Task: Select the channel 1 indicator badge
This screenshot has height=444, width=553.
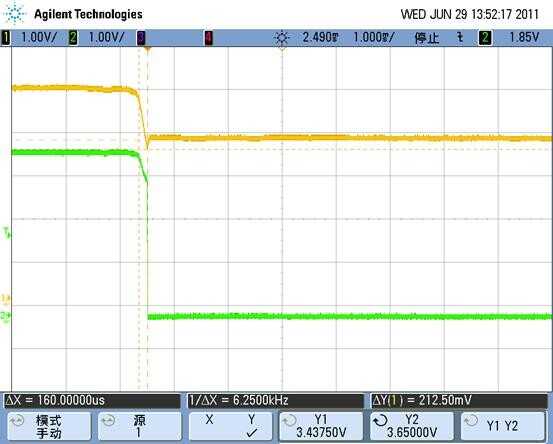Action: click(x=6, y=37)
